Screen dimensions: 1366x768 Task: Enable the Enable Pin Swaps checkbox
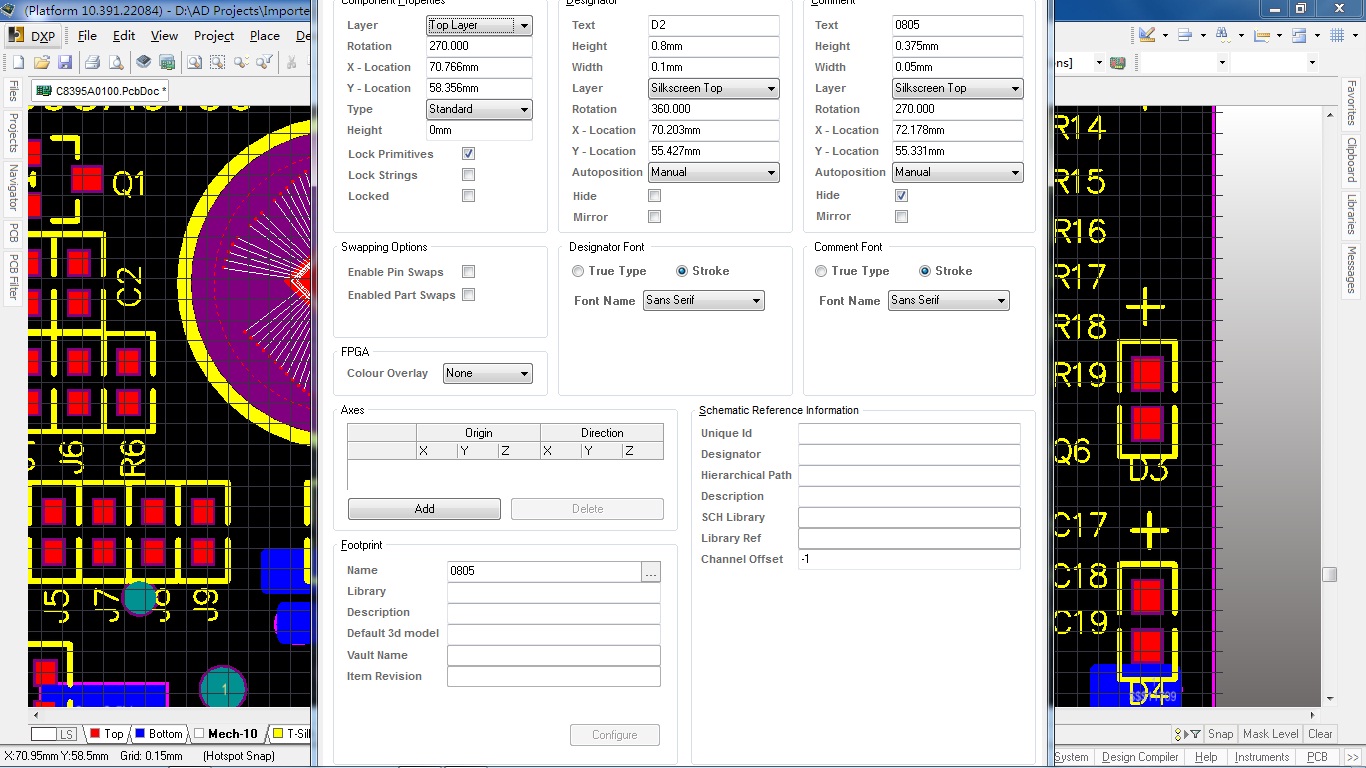[x=468, y=272]
